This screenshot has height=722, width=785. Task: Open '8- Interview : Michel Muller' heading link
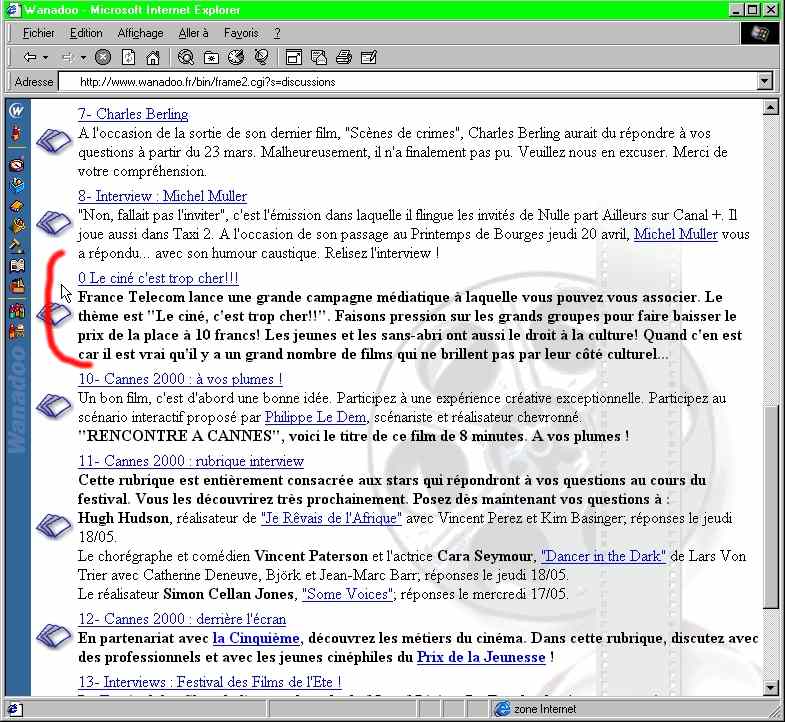point(162,196)
